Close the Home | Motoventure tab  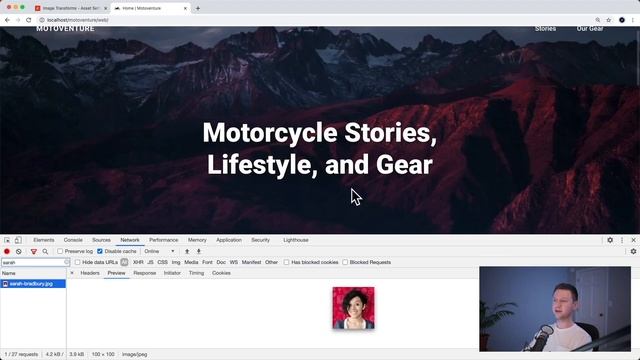185,8
